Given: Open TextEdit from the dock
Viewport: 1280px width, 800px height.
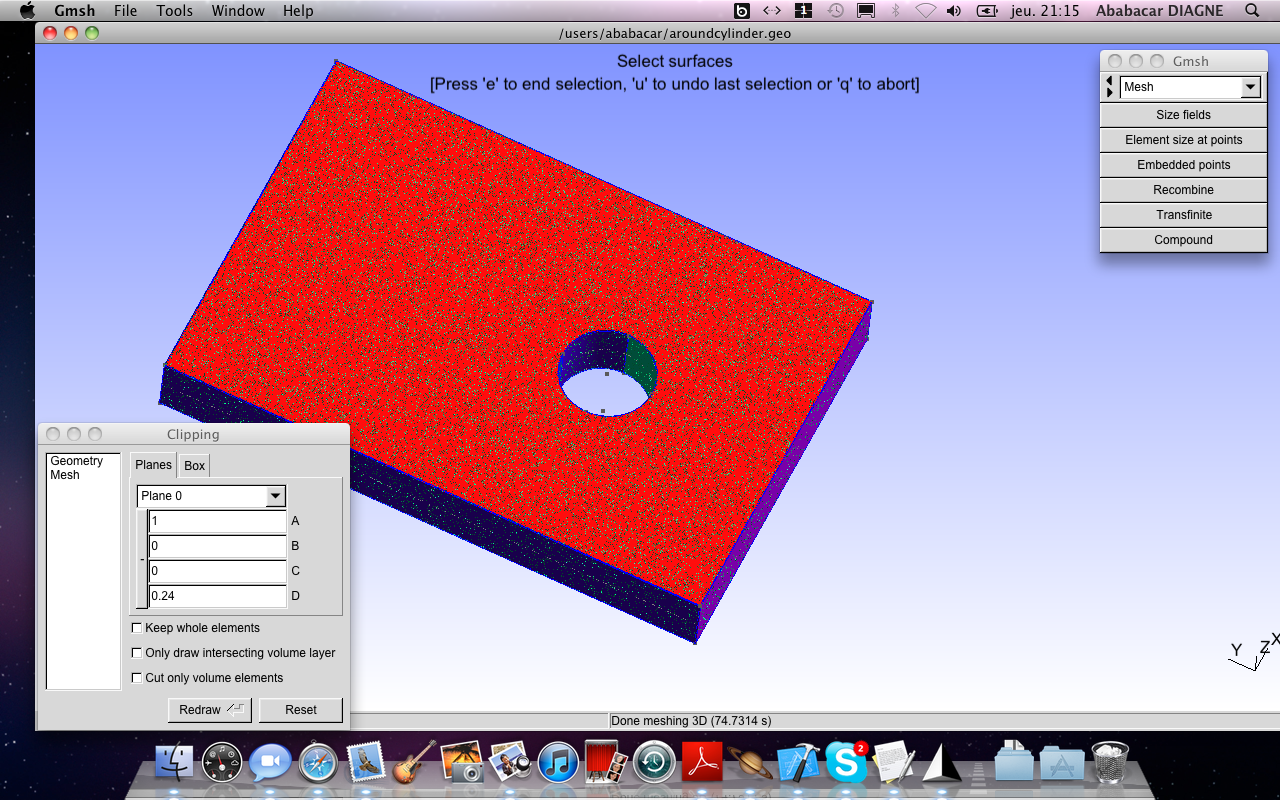Looking at the screenshot, I should (x=893, y=763).
